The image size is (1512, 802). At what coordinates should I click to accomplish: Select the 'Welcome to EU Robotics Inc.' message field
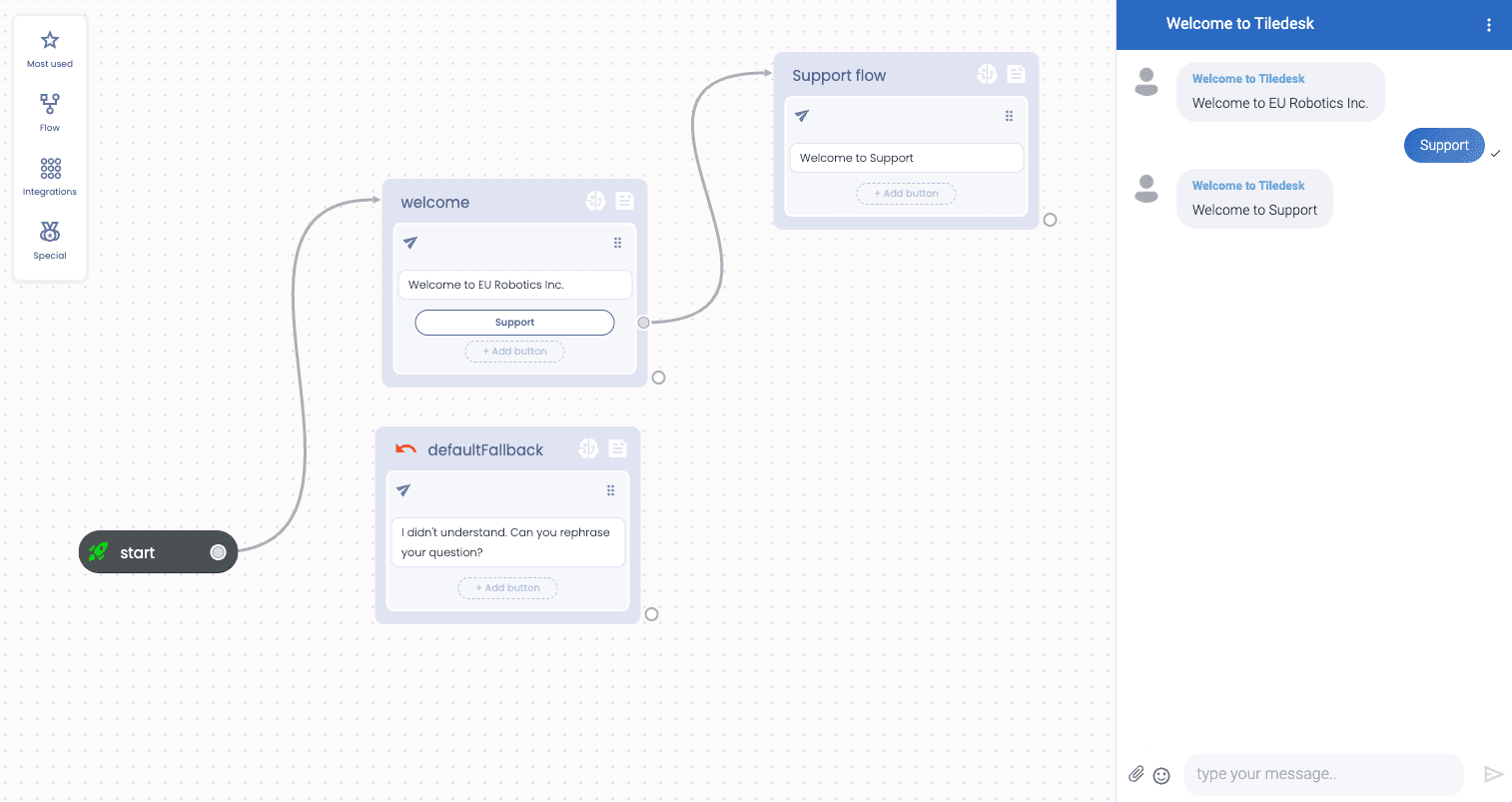(515, 285)
